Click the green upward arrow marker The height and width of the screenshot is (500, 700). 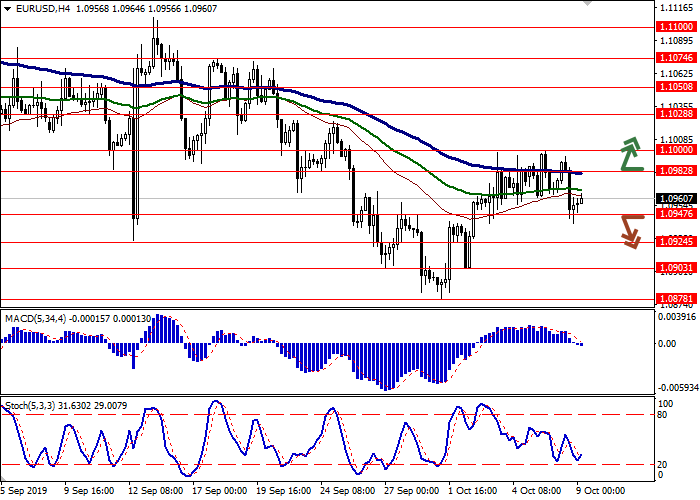coord(630,155)
